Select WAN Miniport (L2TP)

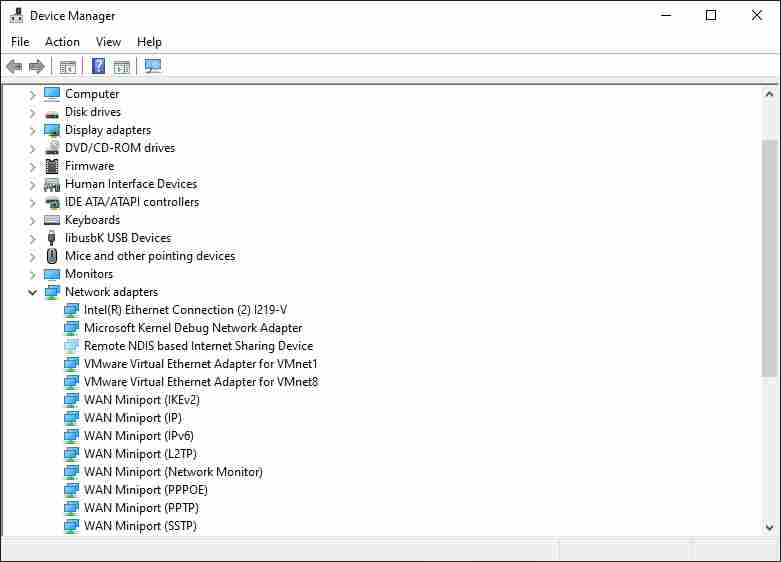[x=140, y=453]
